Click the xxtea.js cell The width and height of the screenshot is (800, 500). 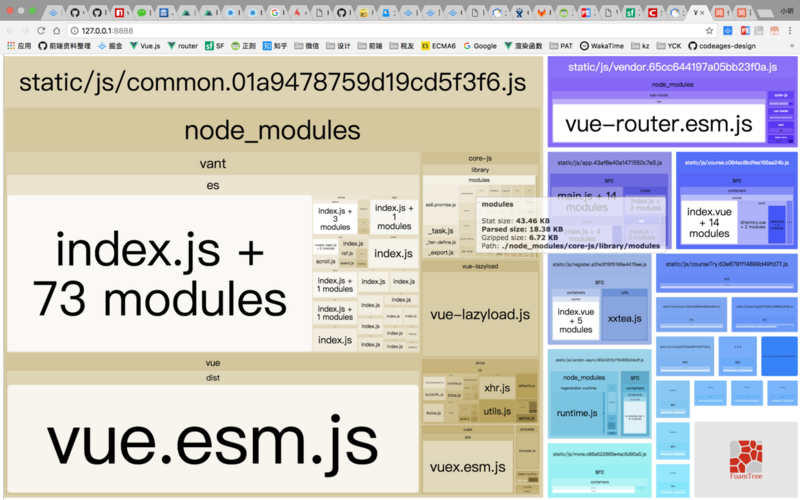tap(624, 318)
